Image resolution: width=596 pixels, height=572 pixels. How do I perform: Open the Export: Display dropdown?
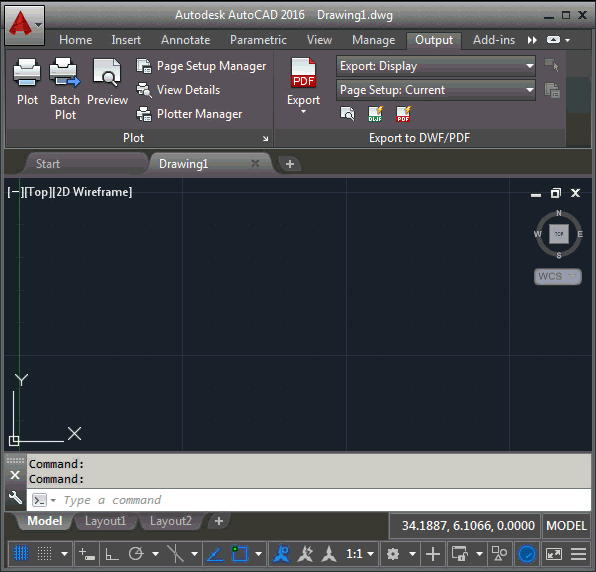point(436,66)
